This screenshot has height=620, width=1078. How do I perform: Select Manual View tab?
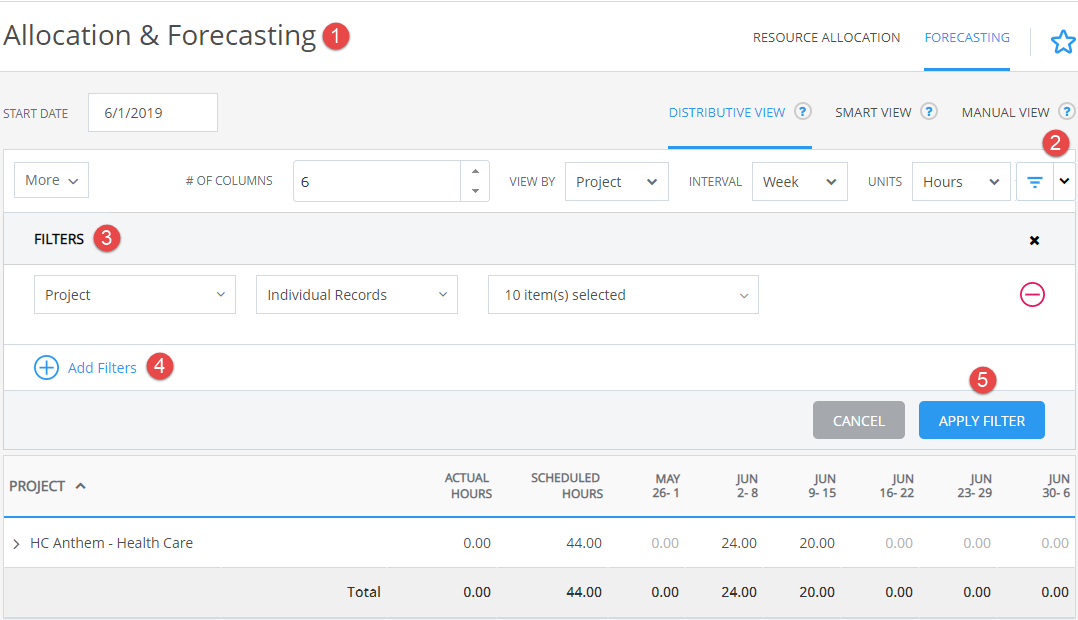pyautogui.click(x=1005, y=113)
